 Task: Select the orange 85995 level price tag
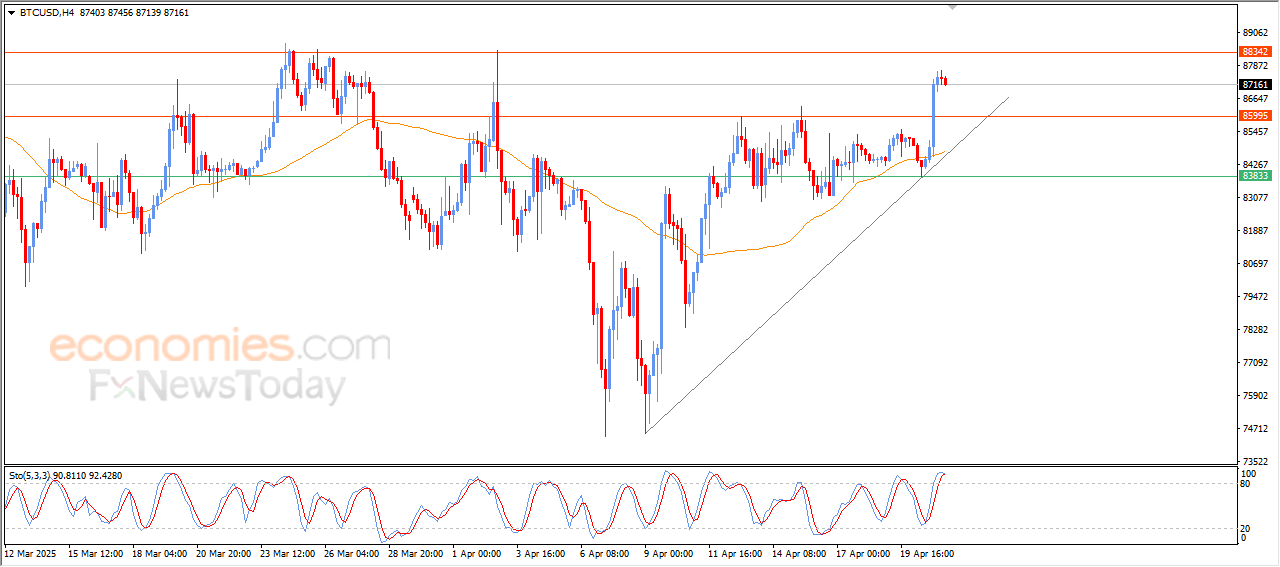[x=1254, y=116]
